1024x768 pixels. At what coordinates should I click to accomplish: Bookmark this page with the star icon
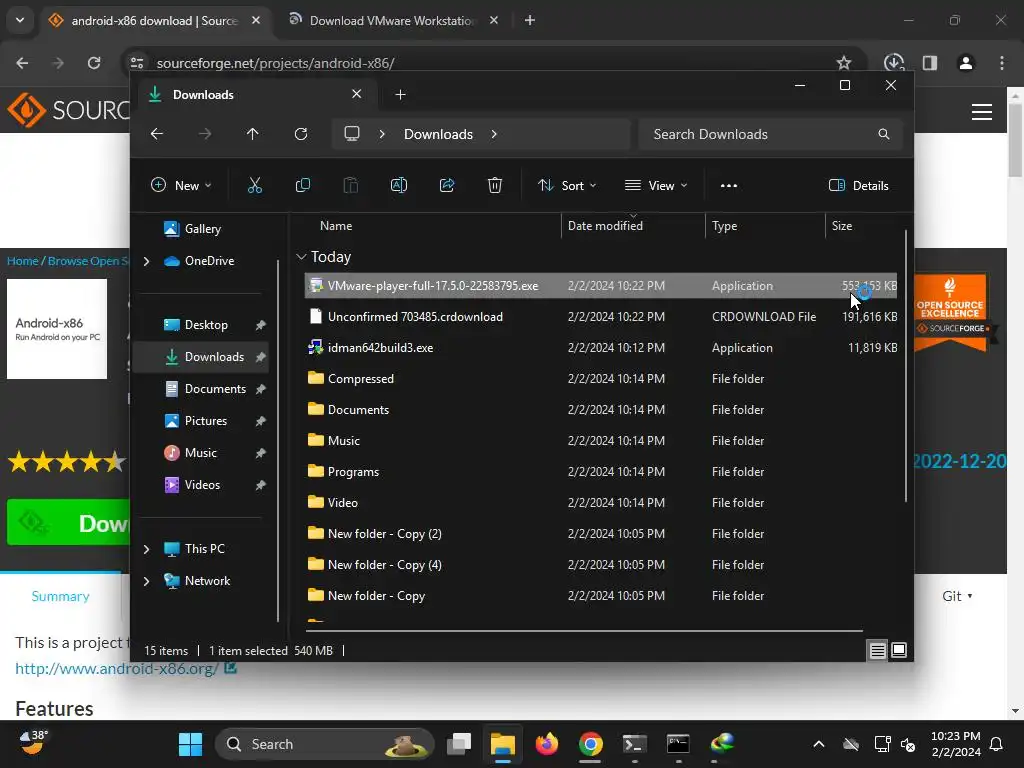point(844,63)
